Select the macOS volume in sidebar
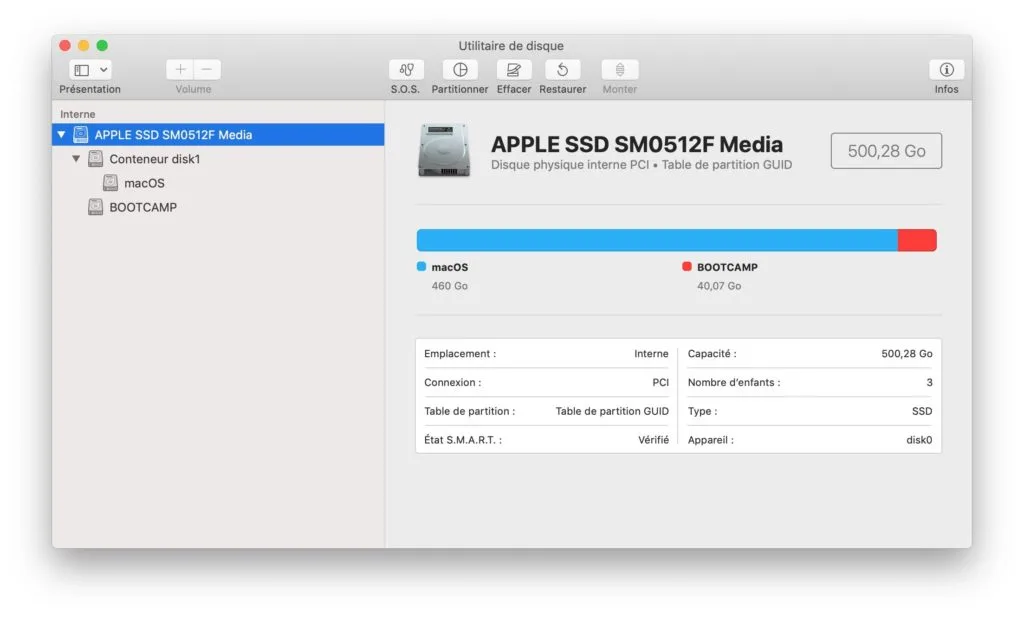The height and width of the screenshot is (617, 1024). [x=218, y=183]
